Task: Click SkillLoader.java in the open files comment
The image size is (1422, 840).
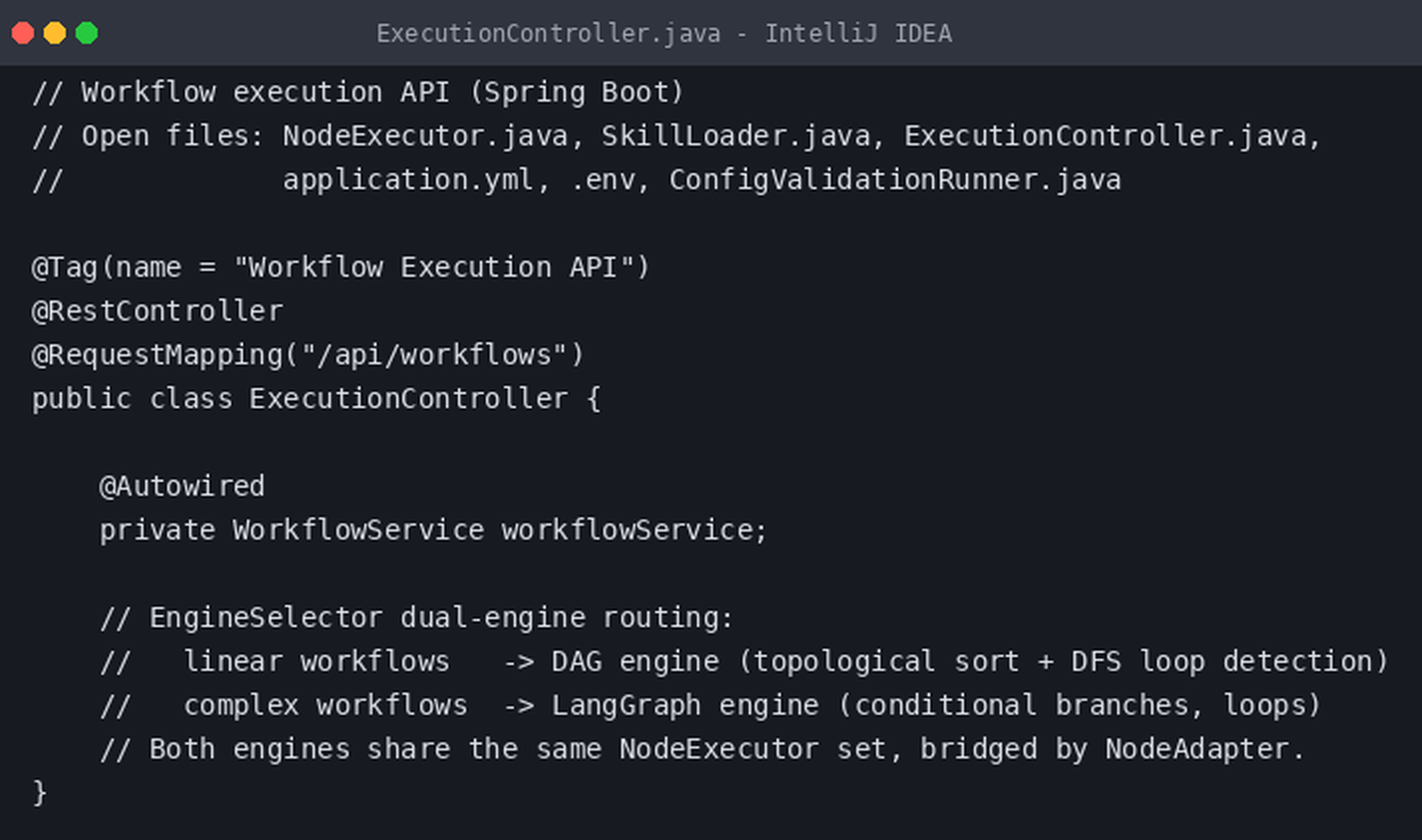Action: pos(735,135)
